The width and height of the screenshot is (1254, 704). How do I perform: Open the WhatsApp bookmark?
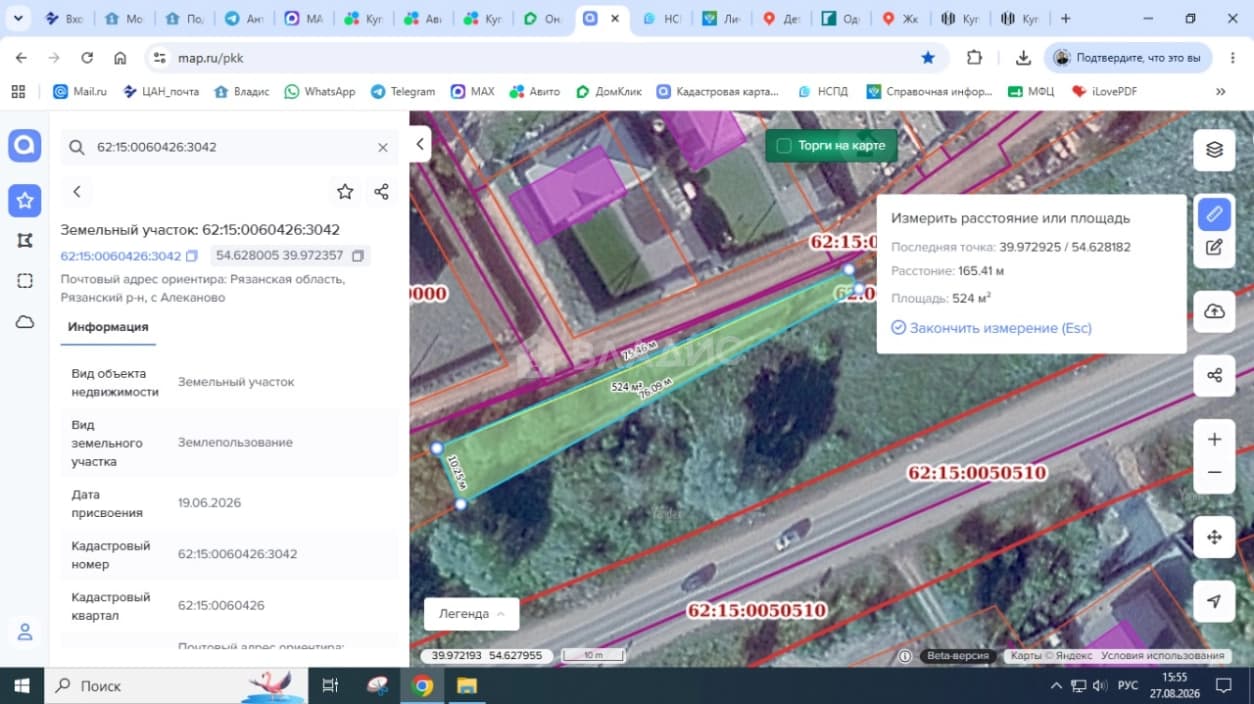coord(320,91)
